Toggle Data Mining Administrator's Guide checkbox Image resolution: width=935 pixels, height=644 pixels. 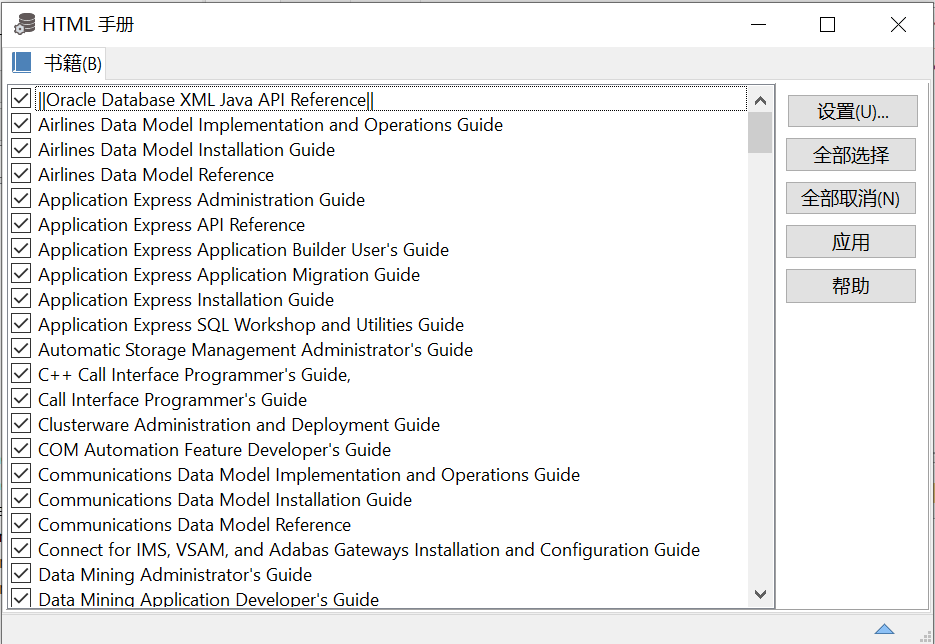click(21, 574)
